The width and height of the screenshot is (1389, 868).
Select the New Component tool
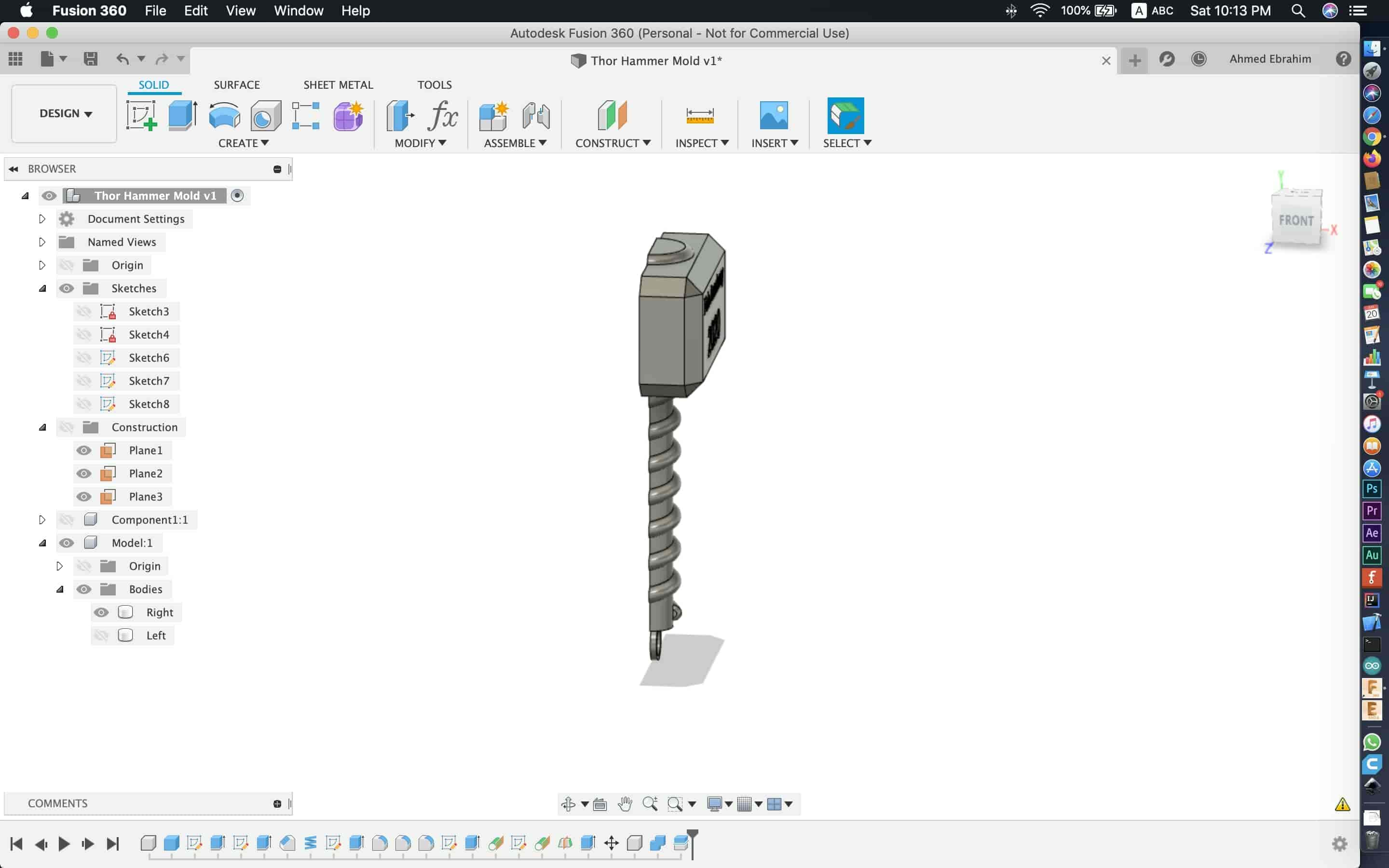(493, 115)
